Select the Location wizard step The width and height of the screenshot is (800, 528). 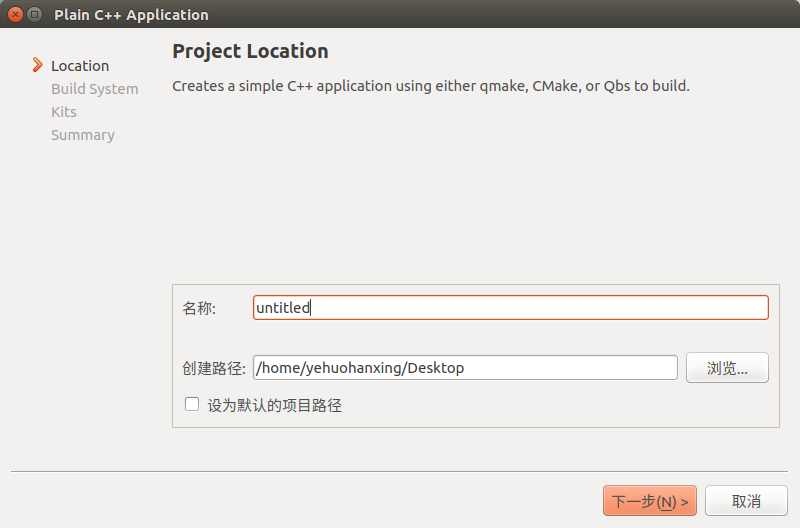click(x=80, y=66)
